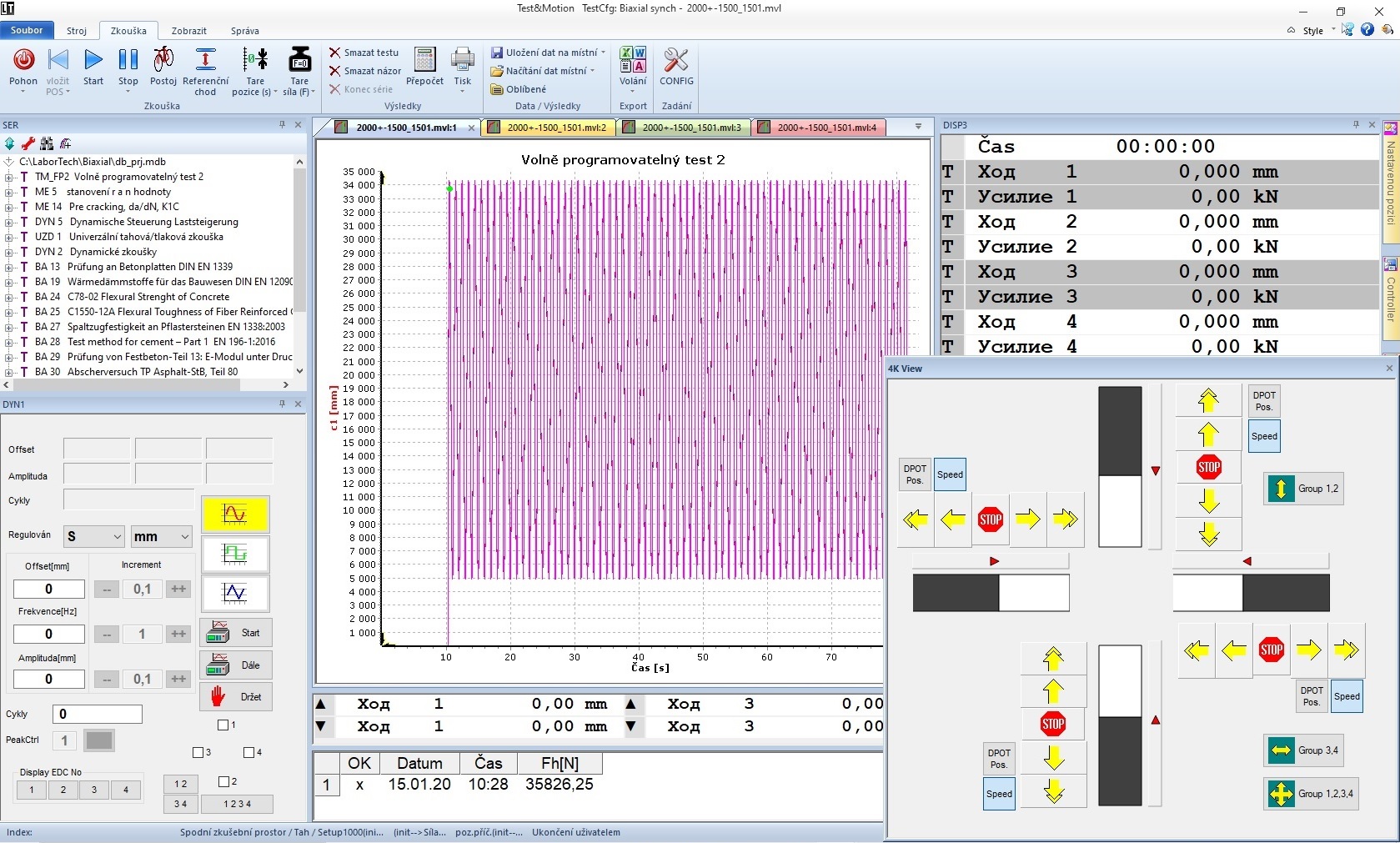1400x843 pixels.
Task: Click the Group 3,4 icon button
Action: (x=1281, y=750)
